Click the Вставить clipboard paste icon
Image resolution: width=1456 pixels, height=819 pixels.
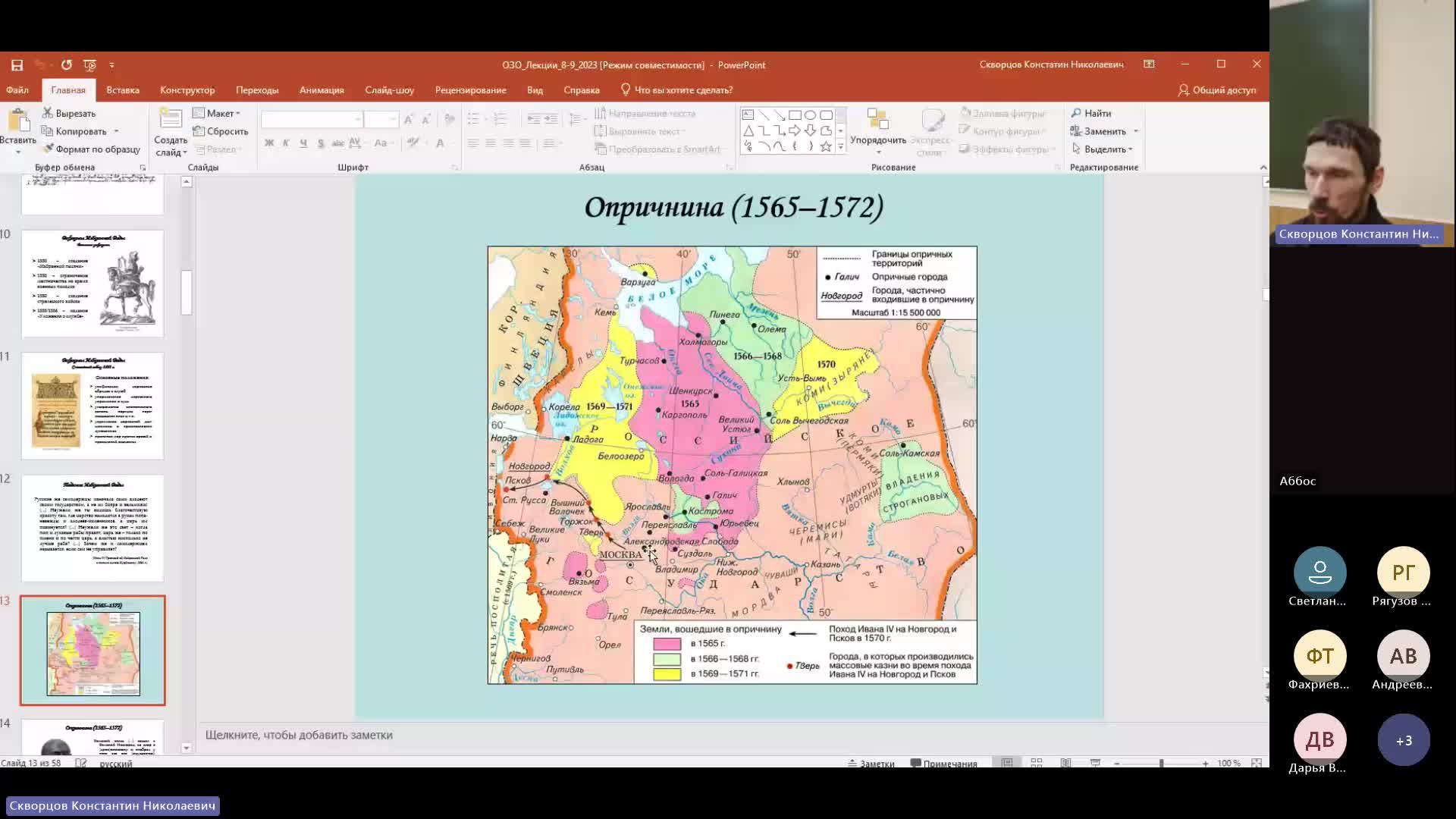pyautogui.click(x=17, y=121)
